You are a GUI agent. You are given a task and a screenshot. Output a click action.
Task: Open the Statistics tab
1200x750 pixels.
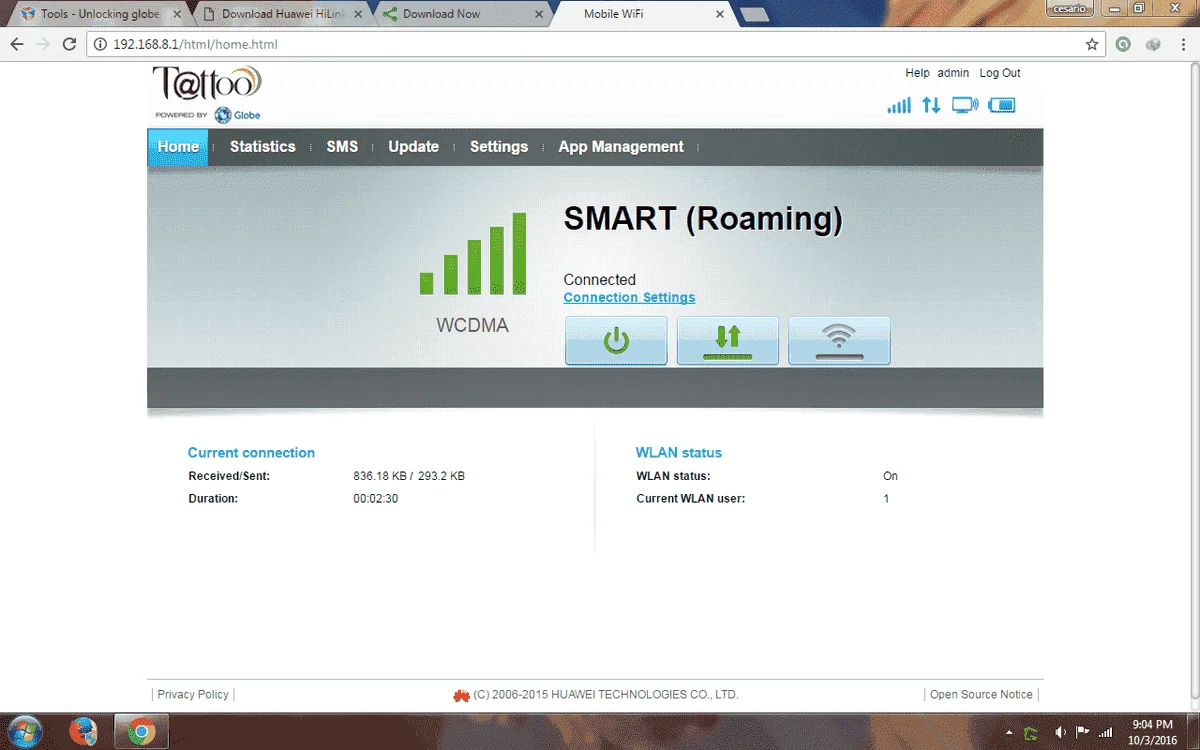pos(262,146)
